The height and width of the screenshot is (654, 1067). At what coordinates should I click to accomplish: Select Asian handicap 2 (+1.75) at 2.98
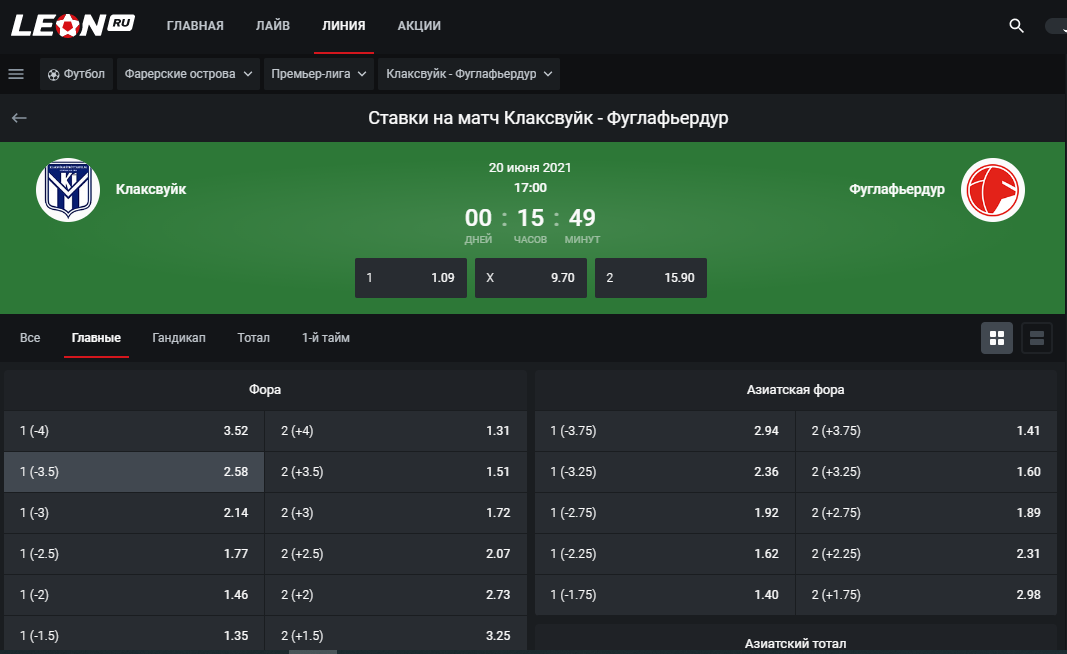coord(926,595)
